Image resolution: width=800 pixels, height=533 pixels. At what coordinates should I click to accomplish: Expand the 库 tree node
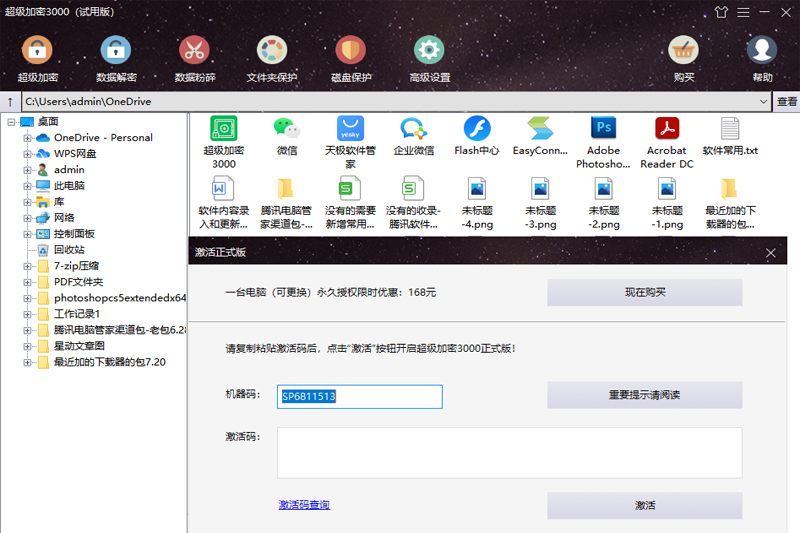coord(28,202)
